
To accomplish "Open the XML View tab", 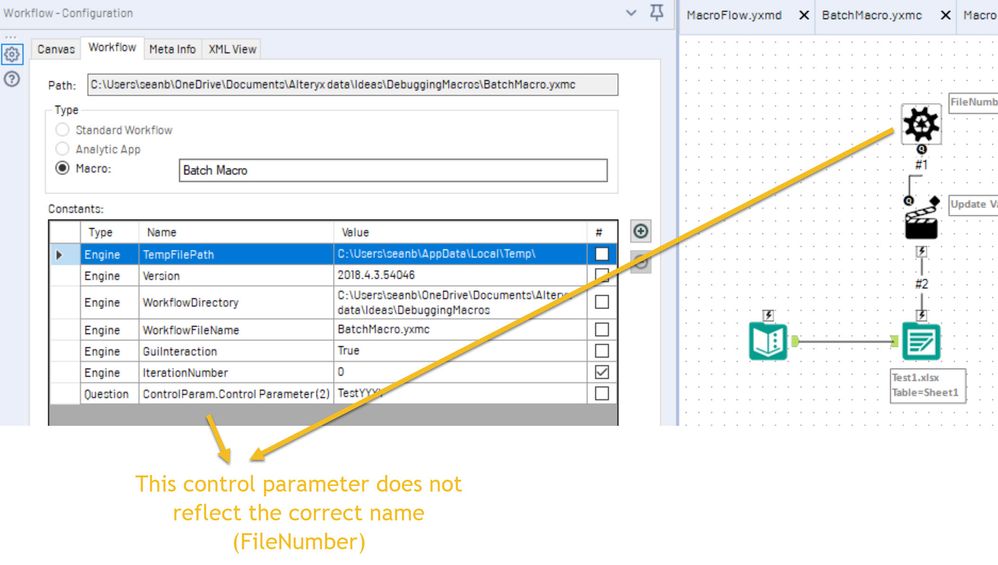I will click(x=232, y=49).
